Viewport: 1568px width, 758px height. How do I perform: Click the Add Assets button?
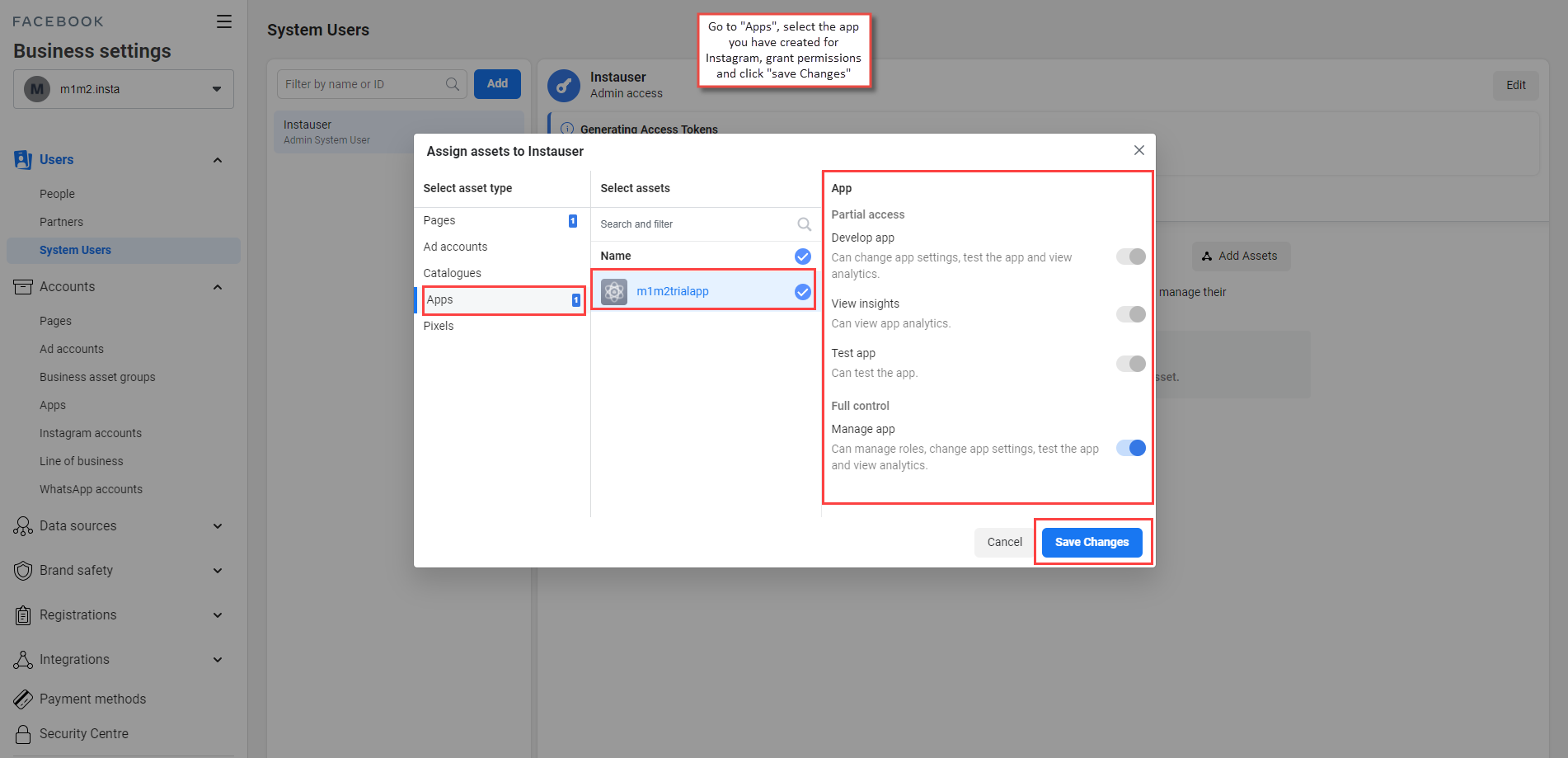tap(1241, 257)
